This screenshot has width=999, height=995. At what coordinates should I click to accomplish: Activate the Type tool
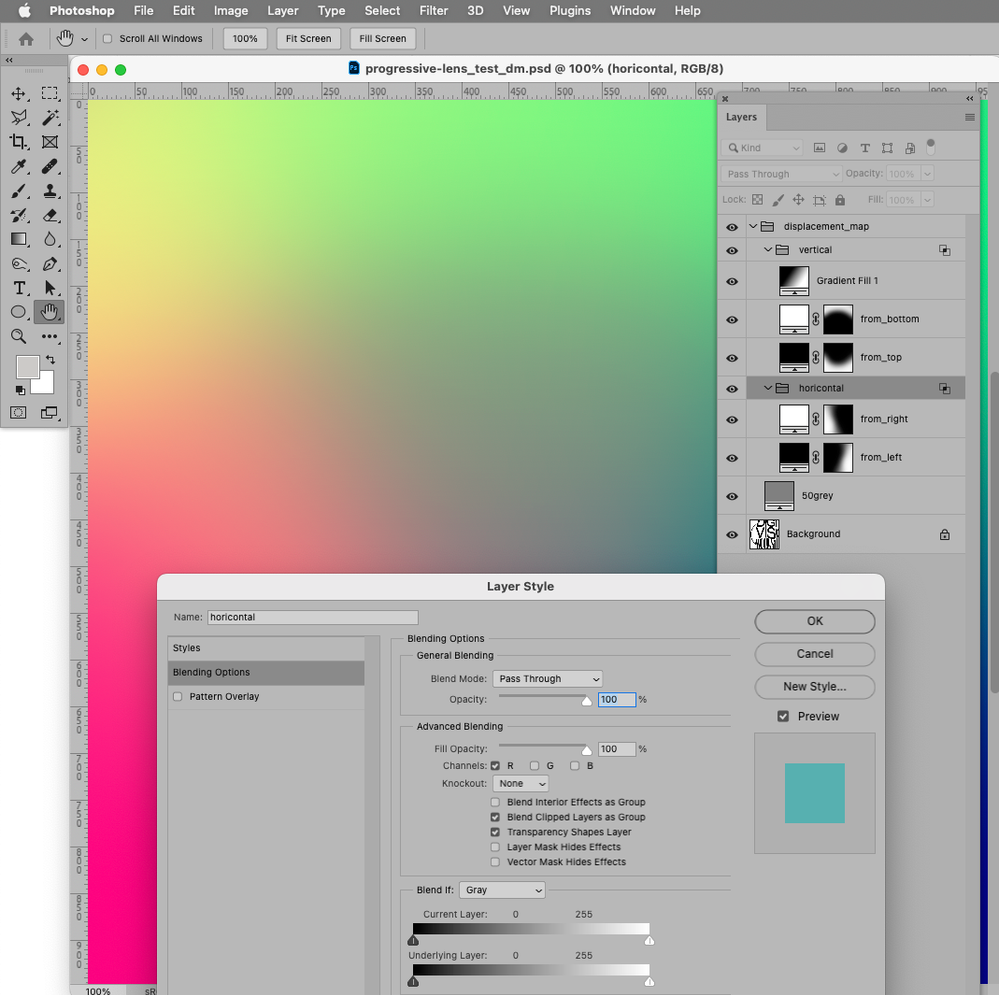pos(22,287)
